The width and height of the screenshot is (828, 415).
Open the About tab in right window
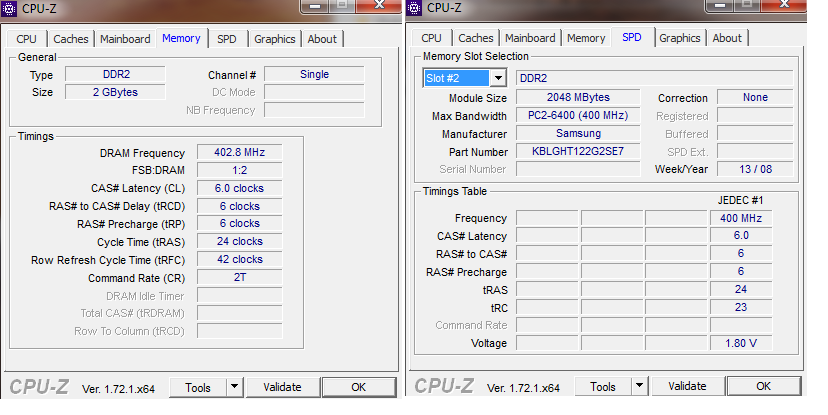(727, 38)
